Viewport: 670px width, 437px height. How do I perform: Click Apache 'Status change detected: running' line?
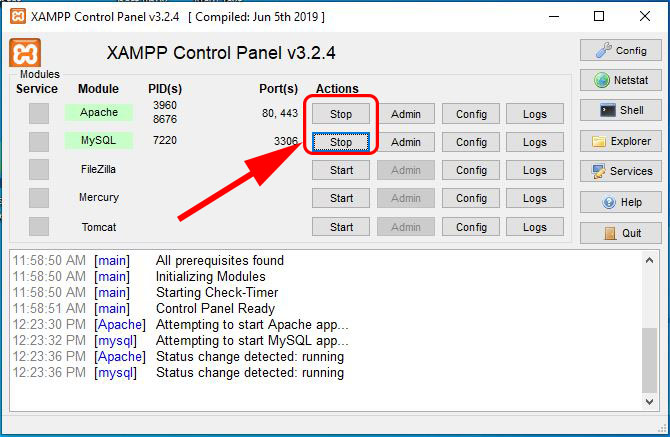click(x=250, y=356)
